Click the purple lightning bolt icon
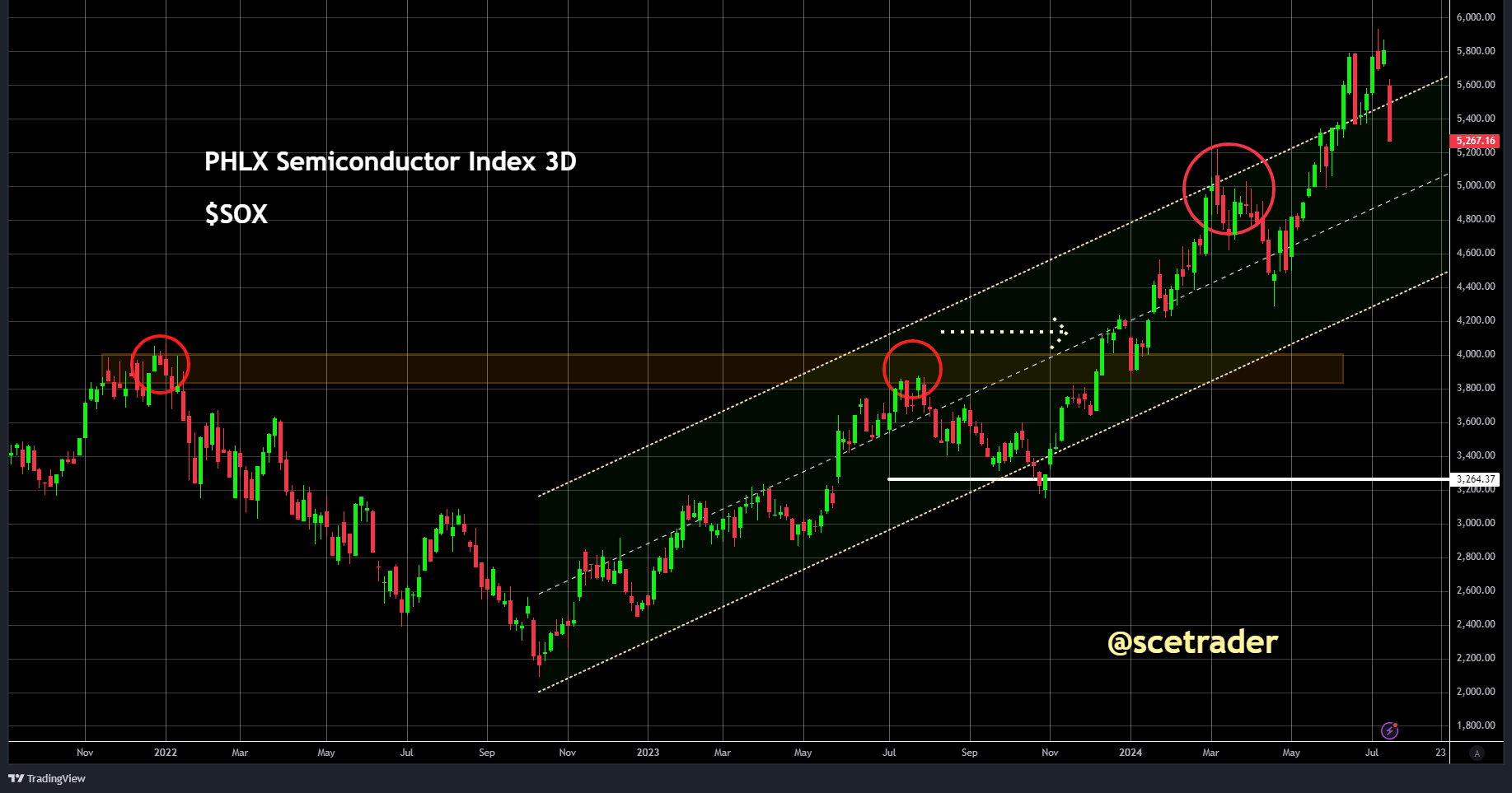1512x793 pixels. click(x=1389, y=730)
